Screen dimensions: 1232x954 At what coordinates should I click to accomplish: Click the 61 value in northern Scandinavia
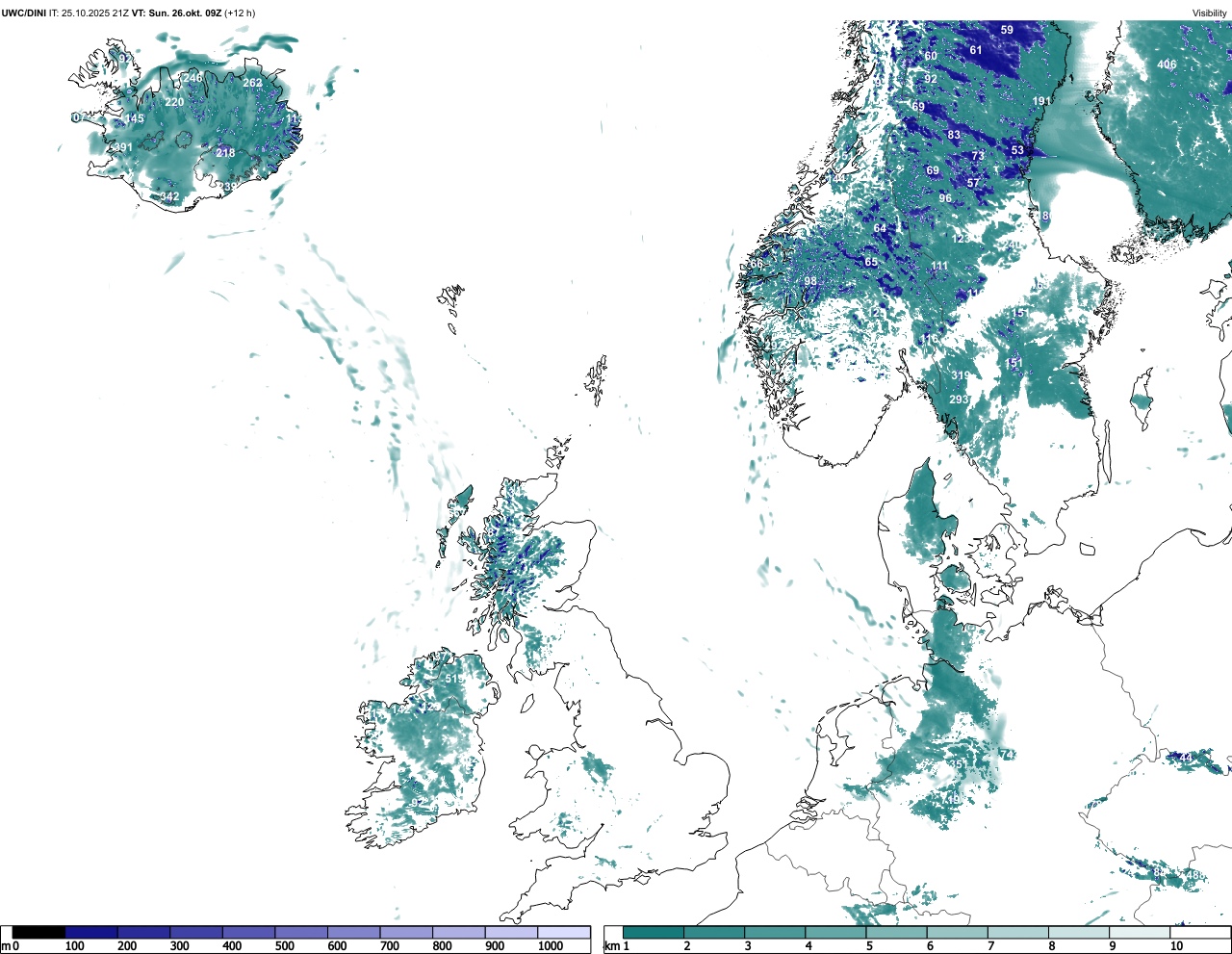coord(976,50)
